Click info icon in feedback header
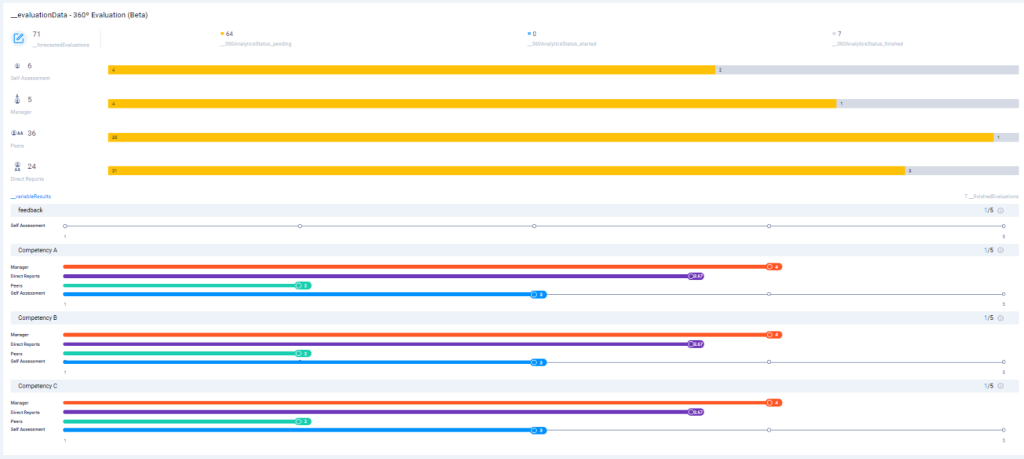 [1001, 210]
